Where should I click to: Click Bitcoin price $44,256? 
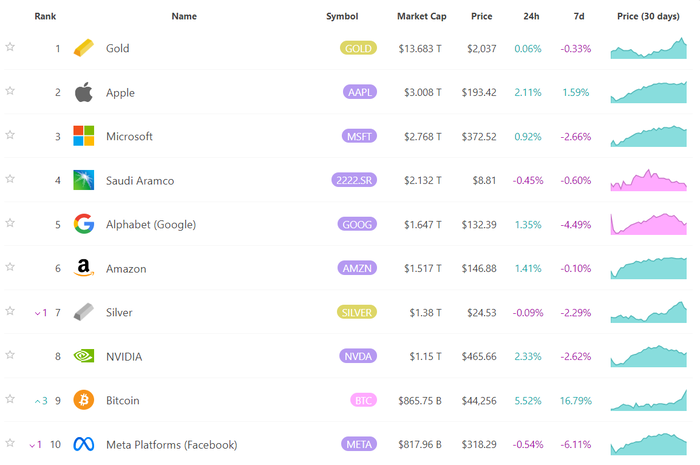pos(479,400)
